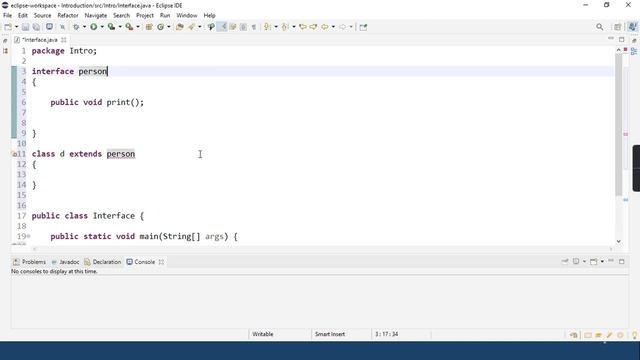Click the editor vertical scrollbar thumb
This screenshot has height=360, width=640.
click(x=619, y=124)
